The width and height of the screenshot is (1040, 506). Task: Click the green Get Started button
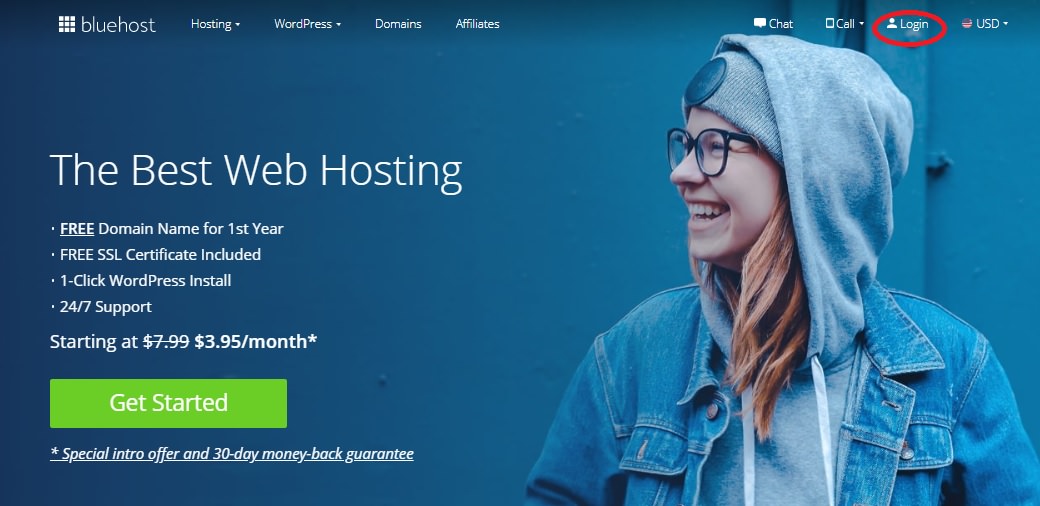tap(168, 403)
